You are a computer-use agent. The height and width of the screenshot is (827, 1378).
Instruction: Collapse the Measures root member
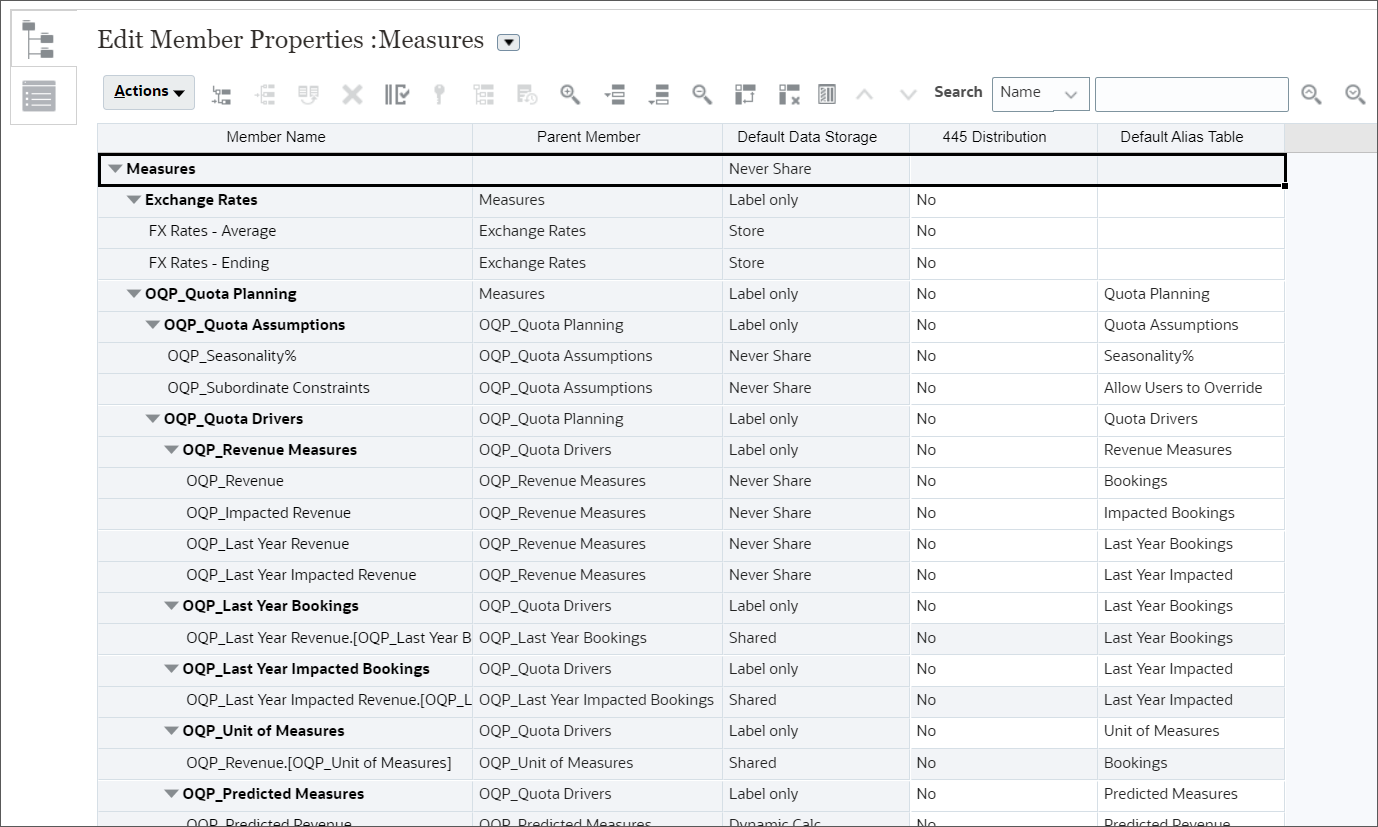115,168
